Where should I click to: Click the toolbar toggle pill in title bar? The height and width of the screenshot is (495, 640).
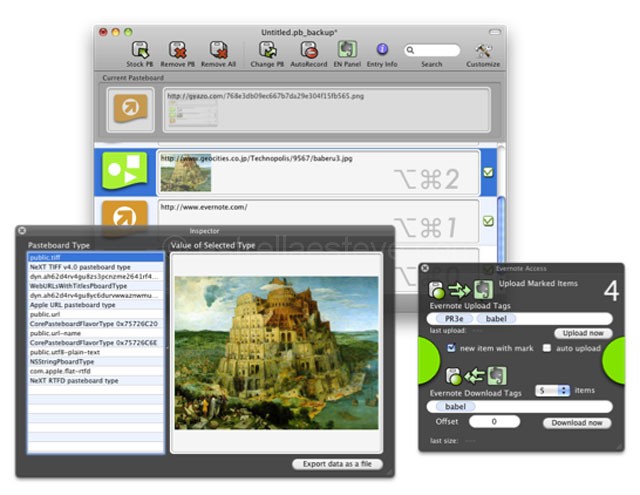(x=495, y=32)
